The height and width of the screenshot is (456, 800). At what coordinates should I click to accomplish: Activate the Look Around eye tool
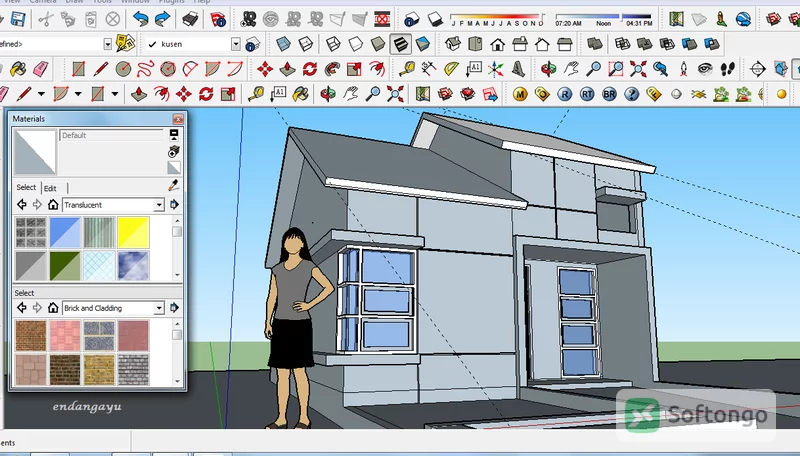pyautogui.click(x=705, y=68)
